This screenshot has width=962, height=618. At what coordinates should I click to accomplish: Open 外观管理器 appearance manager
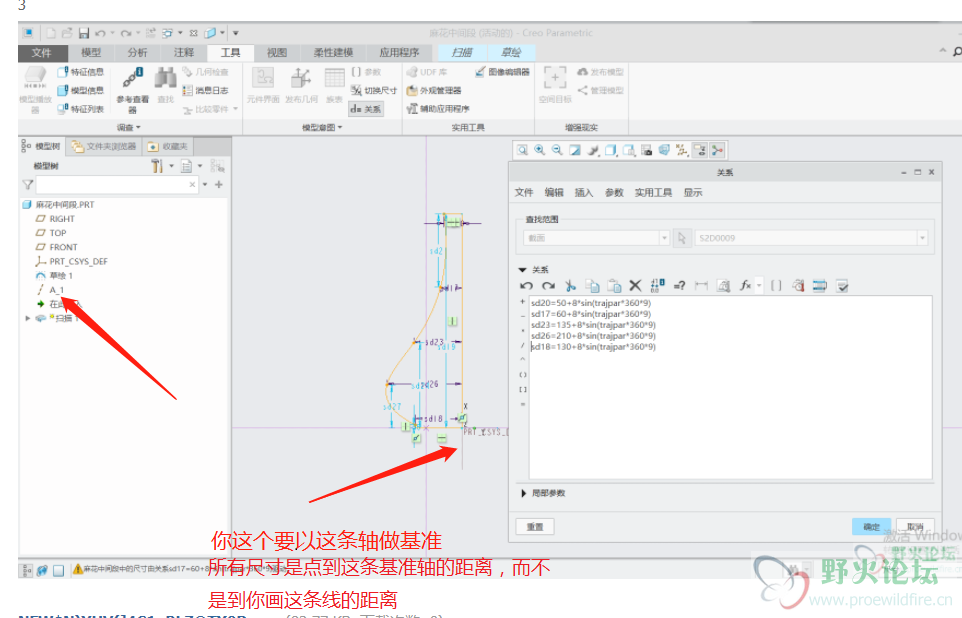click(x=434, y=91)
